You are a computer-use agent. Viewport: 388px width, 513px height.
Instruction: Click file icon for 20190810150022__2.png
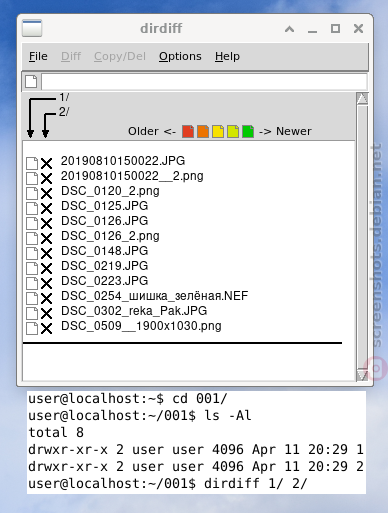pos(32,178)
